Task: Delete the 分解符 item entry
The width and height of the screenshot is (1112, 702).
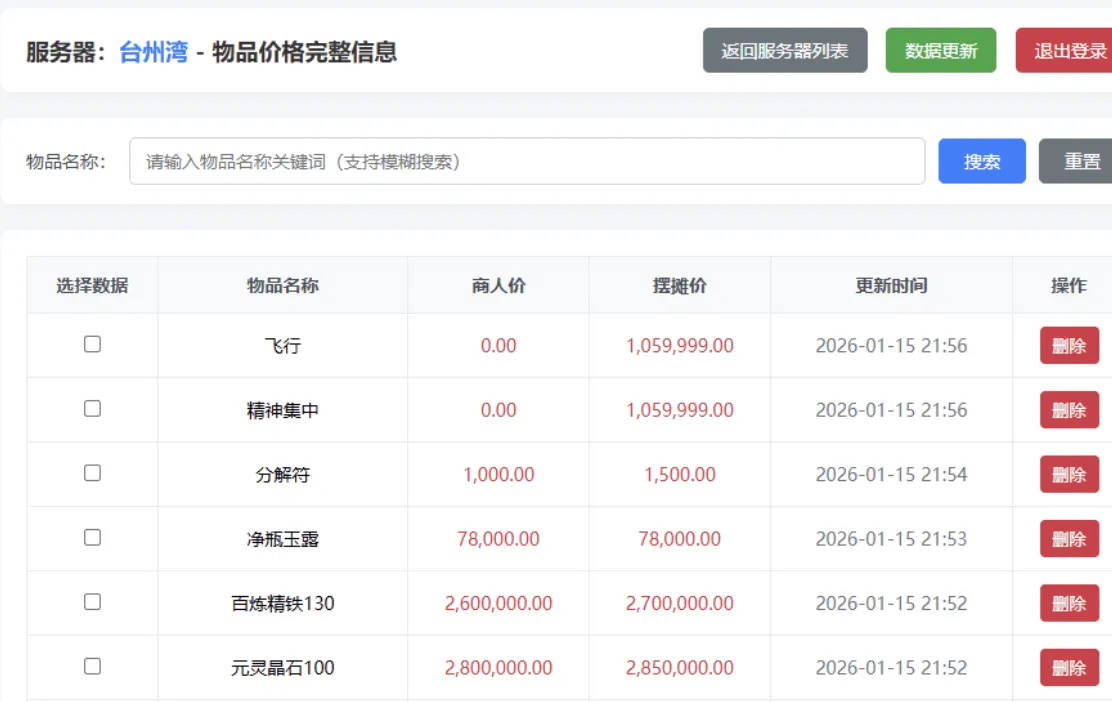Action: click(x=1070, y=473)
